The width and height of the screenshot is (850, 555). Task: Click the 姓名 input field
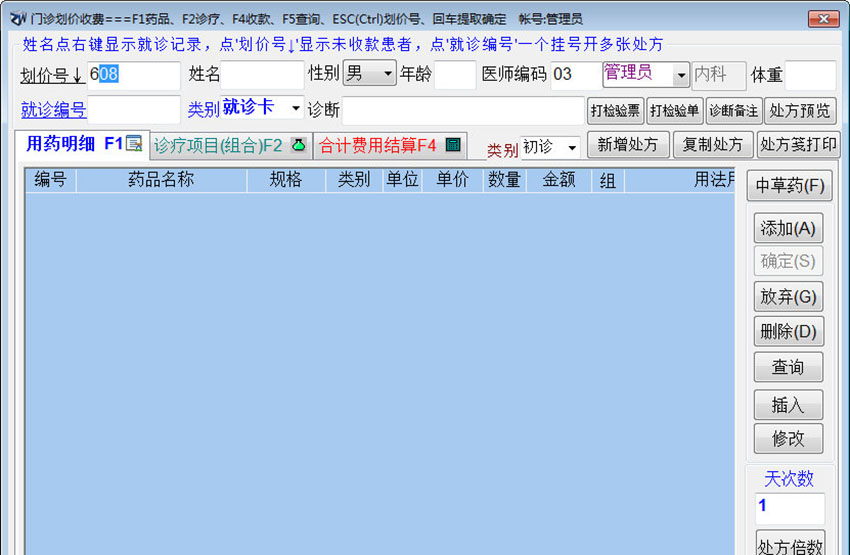point(262,75)
